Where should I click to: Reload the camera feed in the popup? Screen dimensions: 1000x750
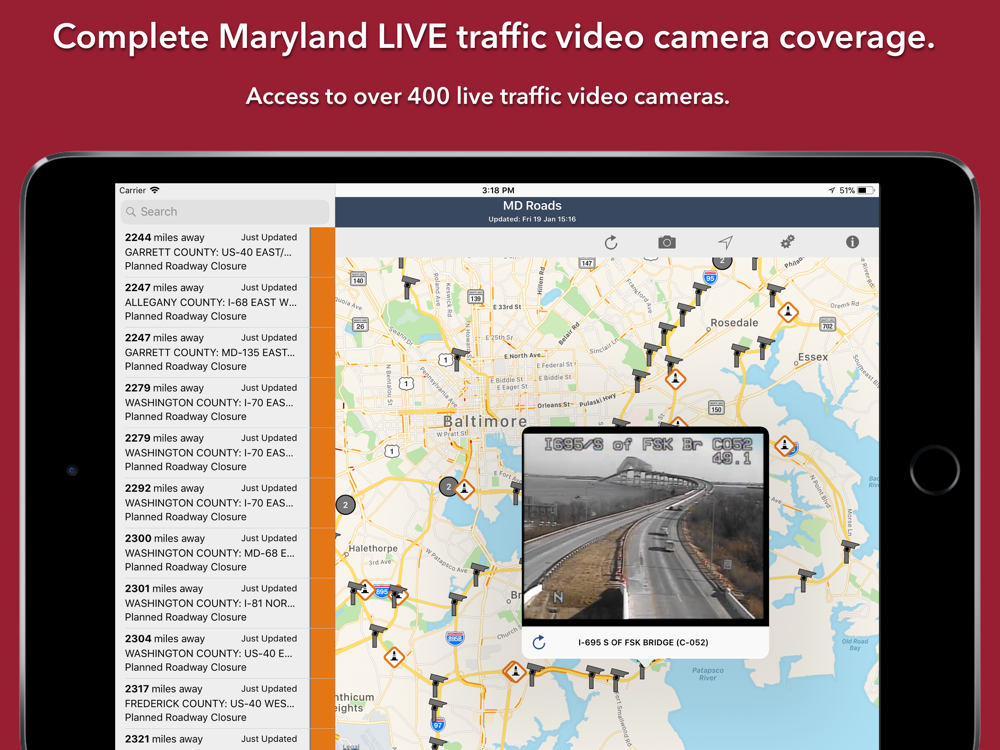pyautogui.click(x=539, y=642)
